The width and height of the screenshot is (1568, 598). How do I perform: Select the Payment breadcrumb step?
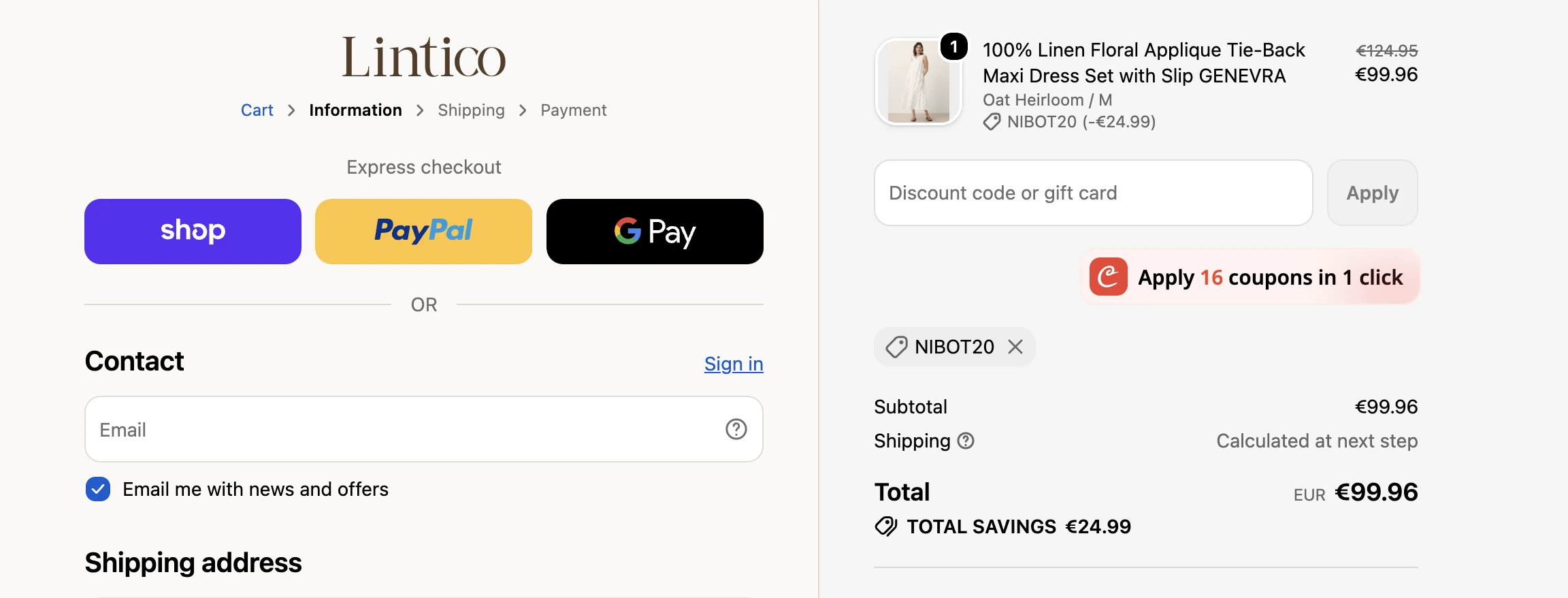(573, 110)
